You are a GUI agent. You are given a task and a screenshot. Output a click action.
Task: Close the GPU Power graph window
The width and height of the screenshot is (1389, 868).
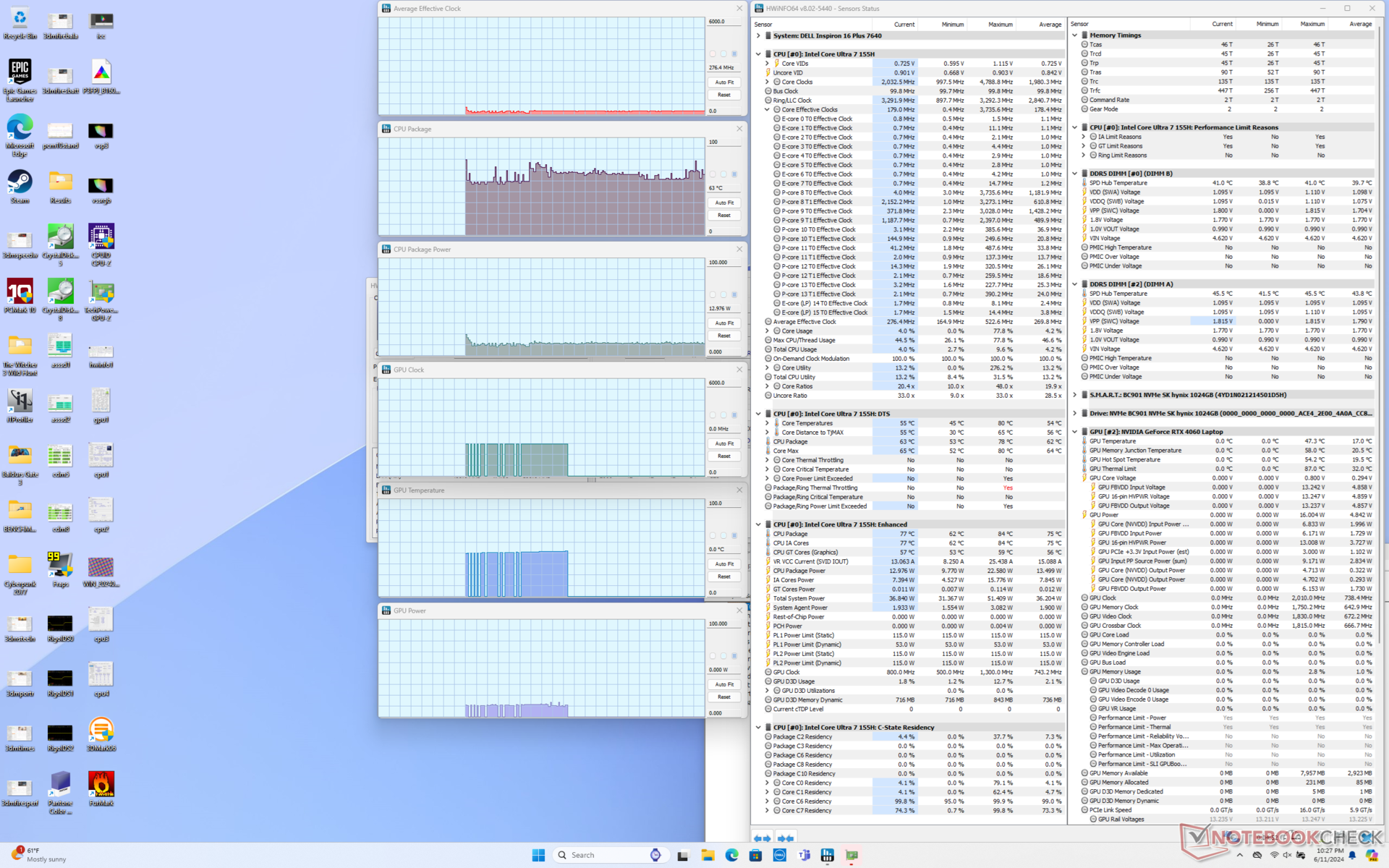739,610
